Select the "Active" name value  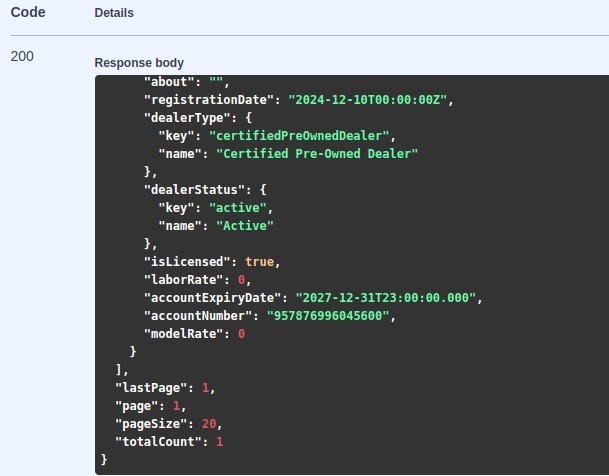pyautogui.click(x=245, y=226)
